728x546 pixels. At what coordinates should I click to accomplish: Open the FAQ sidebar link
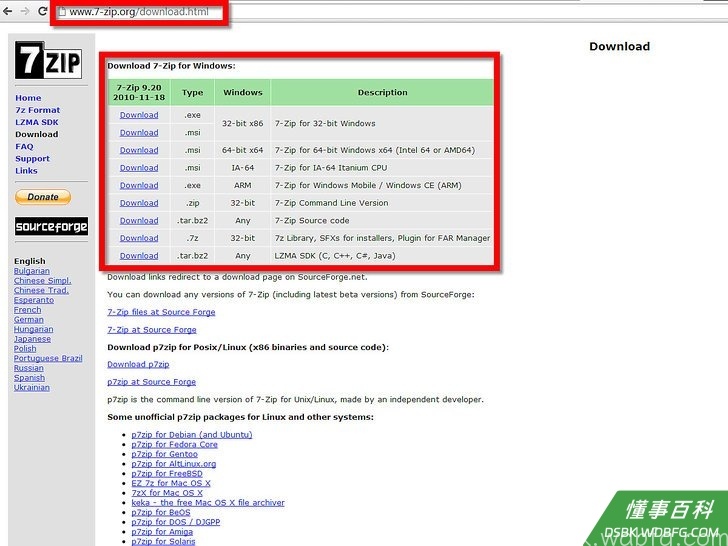[24, 146]
